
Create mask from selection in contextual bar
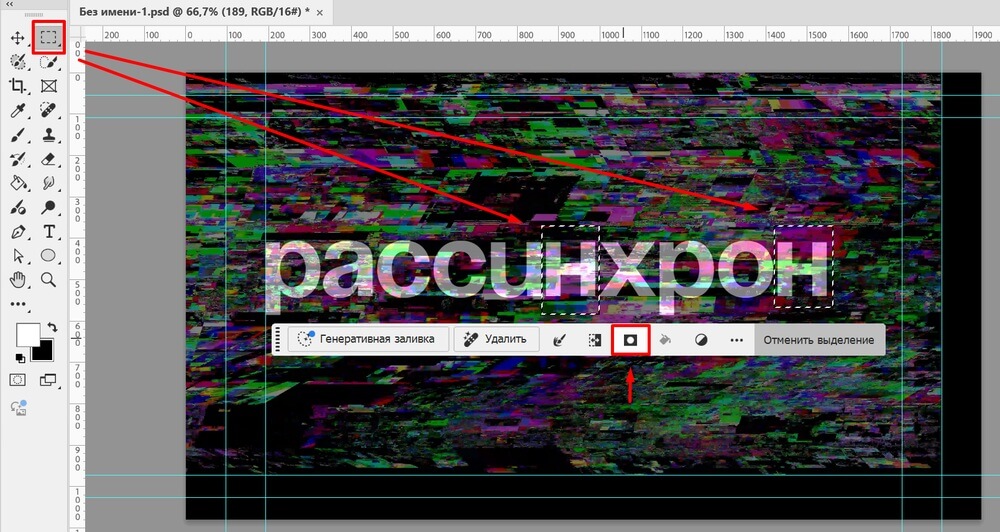(631, 340)
